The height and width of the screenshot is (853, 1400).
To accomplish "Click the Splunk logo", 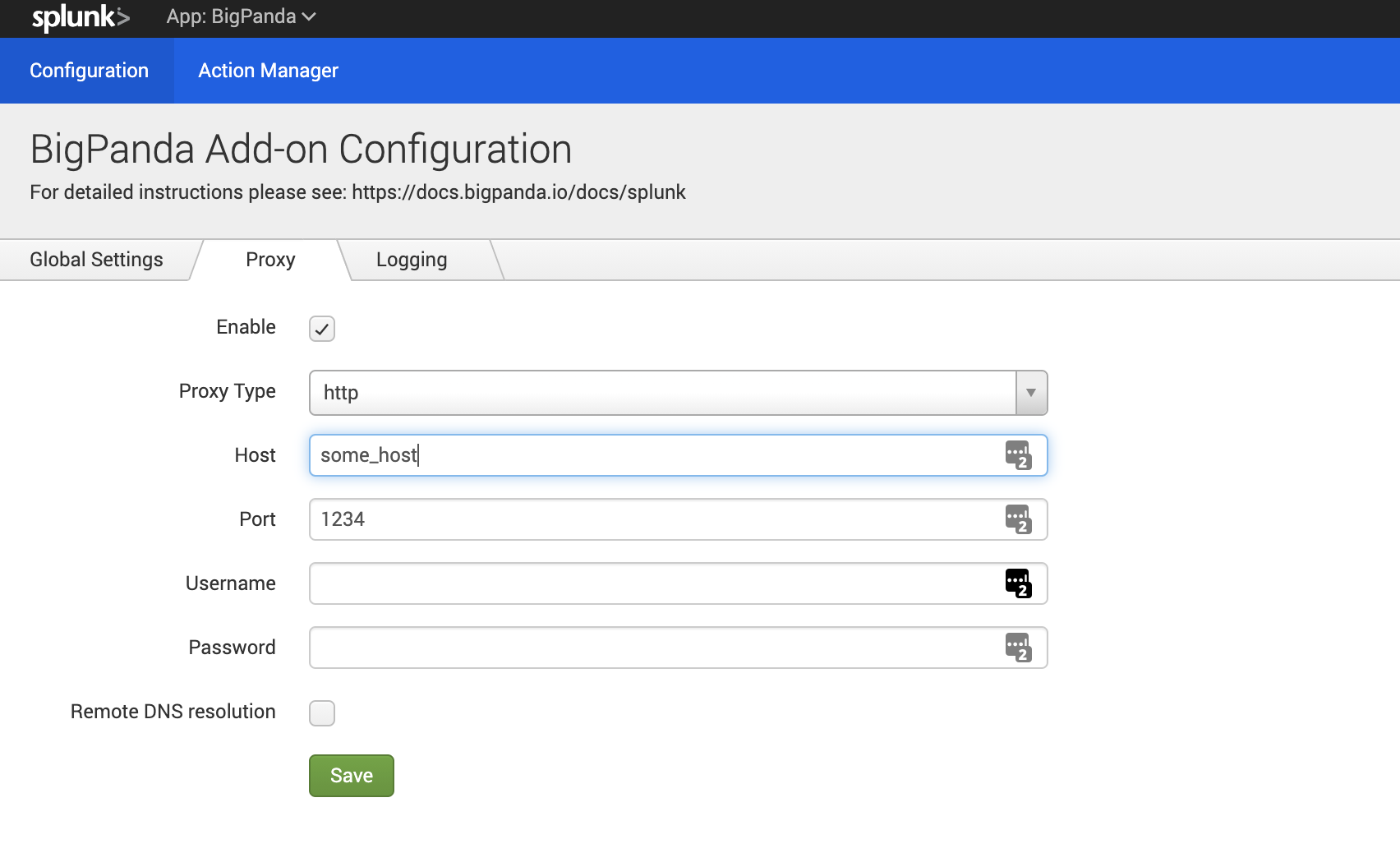I will point(81,17).
